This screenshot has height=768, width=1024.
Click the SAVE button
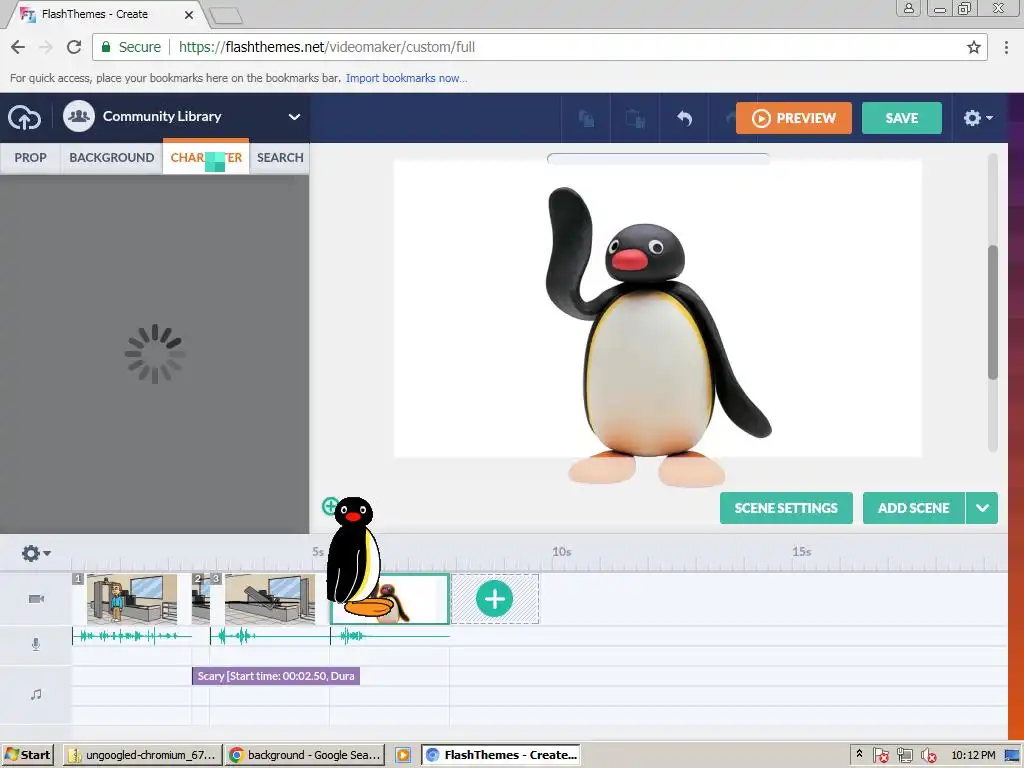tap(902, 118)
